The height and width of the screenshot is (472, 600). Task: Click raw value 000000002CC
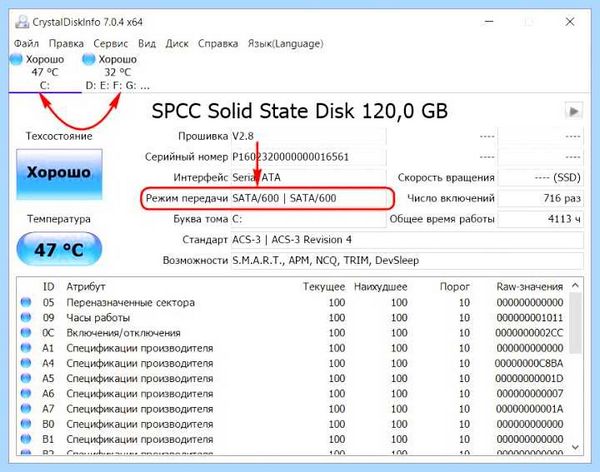[530, 333]
